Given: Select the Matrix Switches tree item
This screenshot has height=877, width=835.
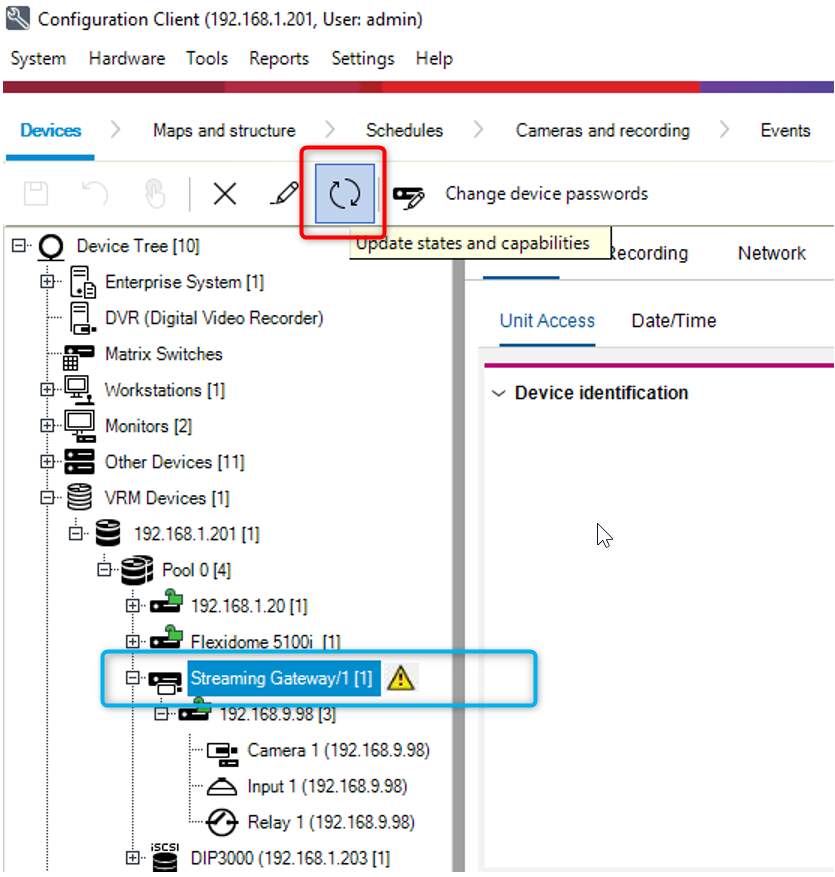Looking at the screenshot, I should point(163,354).
